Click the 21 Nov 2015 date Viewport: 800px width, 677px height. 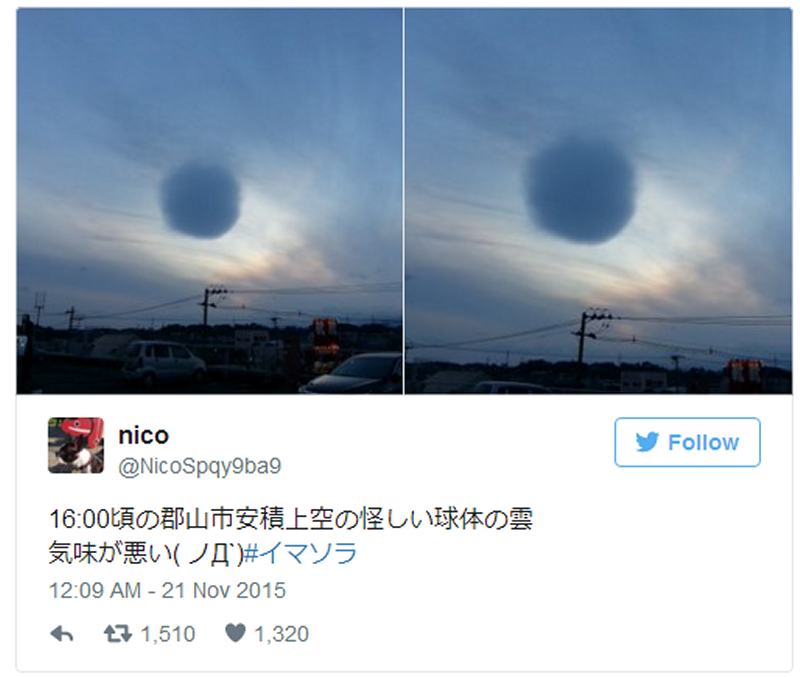[223, 591]
